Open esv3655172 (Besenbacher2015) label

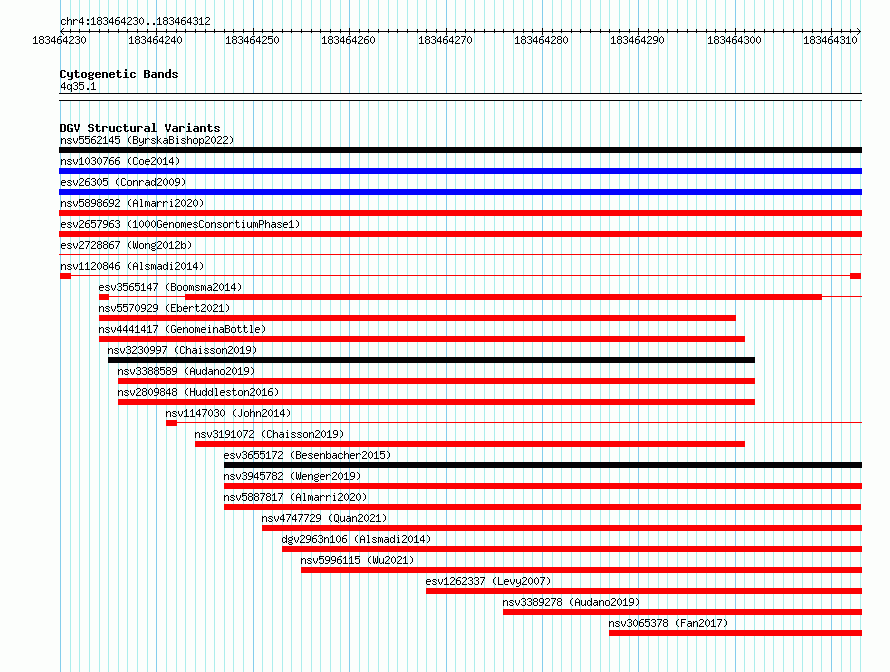coord(307,455)
